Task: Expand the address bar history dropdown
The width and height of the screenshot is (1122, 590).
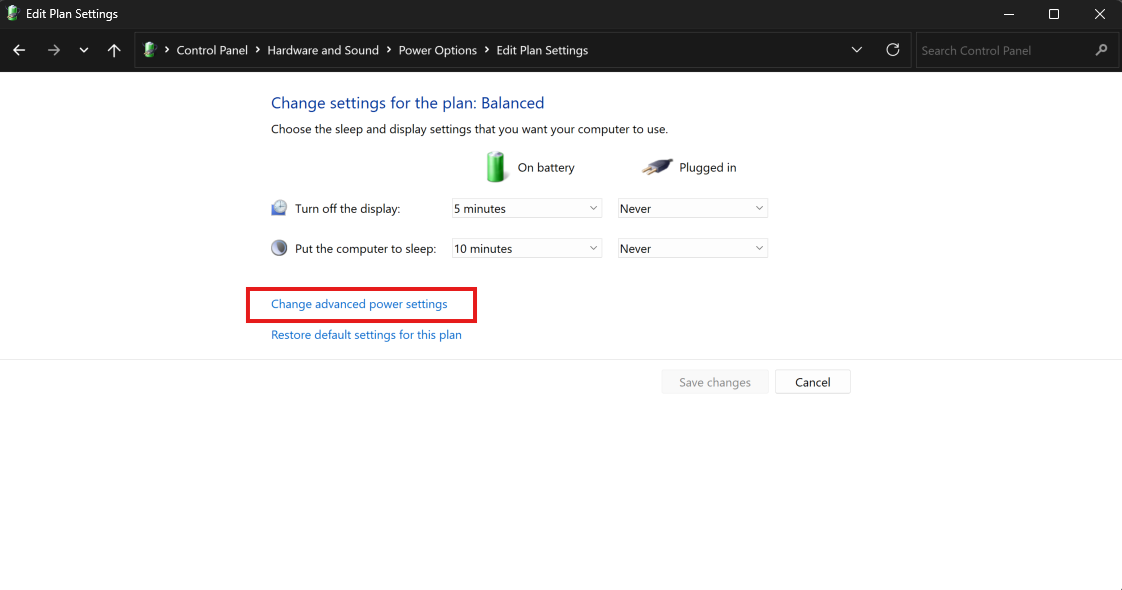Action: click(857, 50)
